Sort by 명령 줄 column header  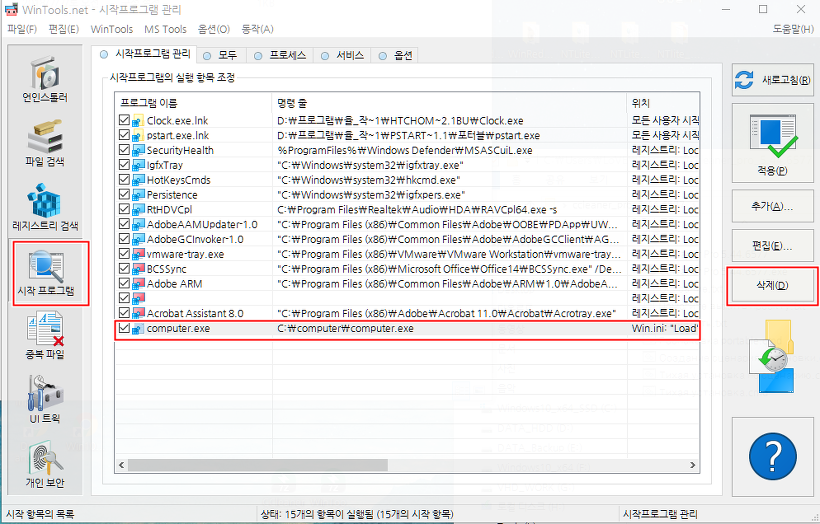point(450,103)
